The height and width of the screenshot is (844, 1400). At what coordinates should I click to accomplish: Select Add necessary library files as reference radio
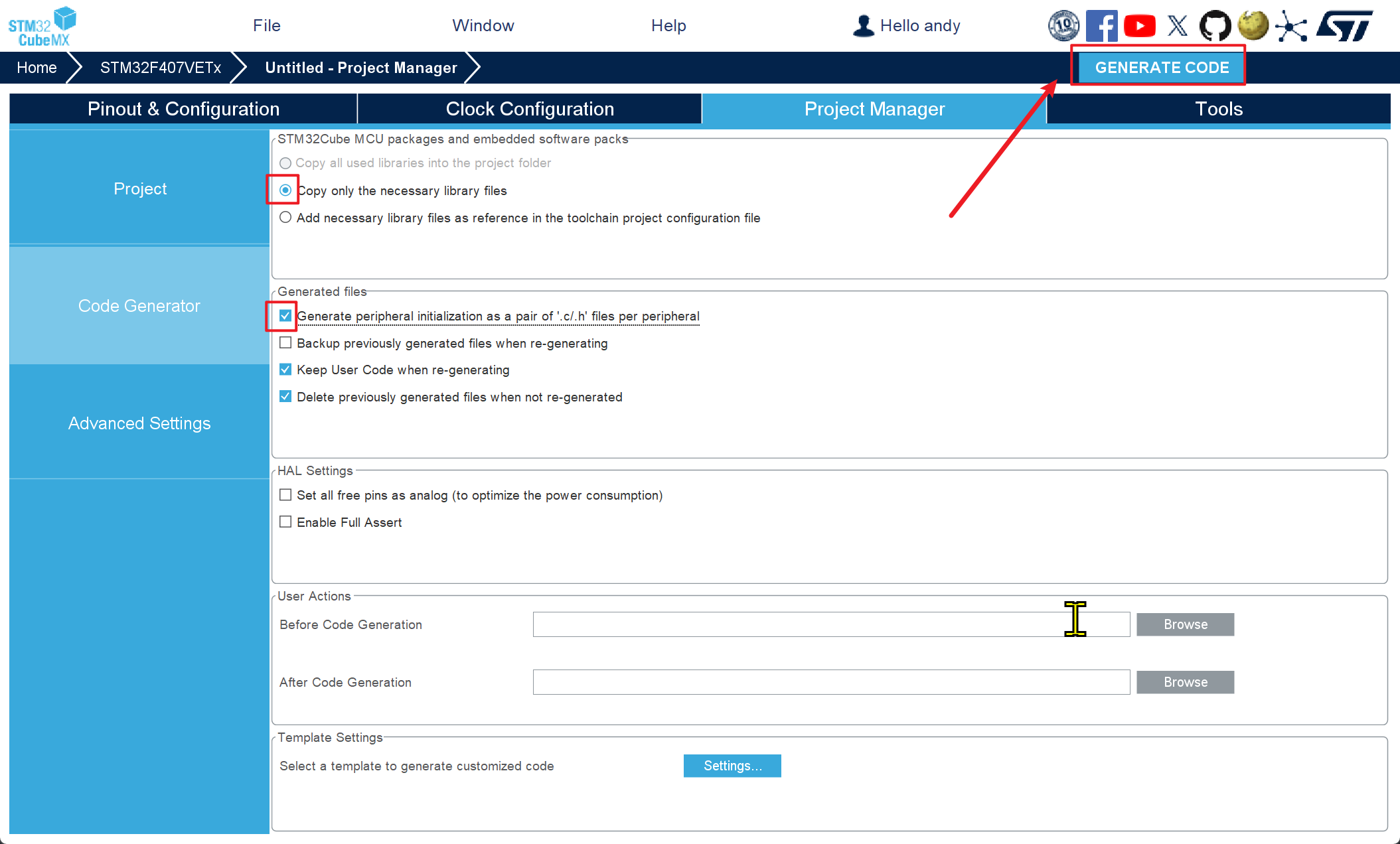285,217
